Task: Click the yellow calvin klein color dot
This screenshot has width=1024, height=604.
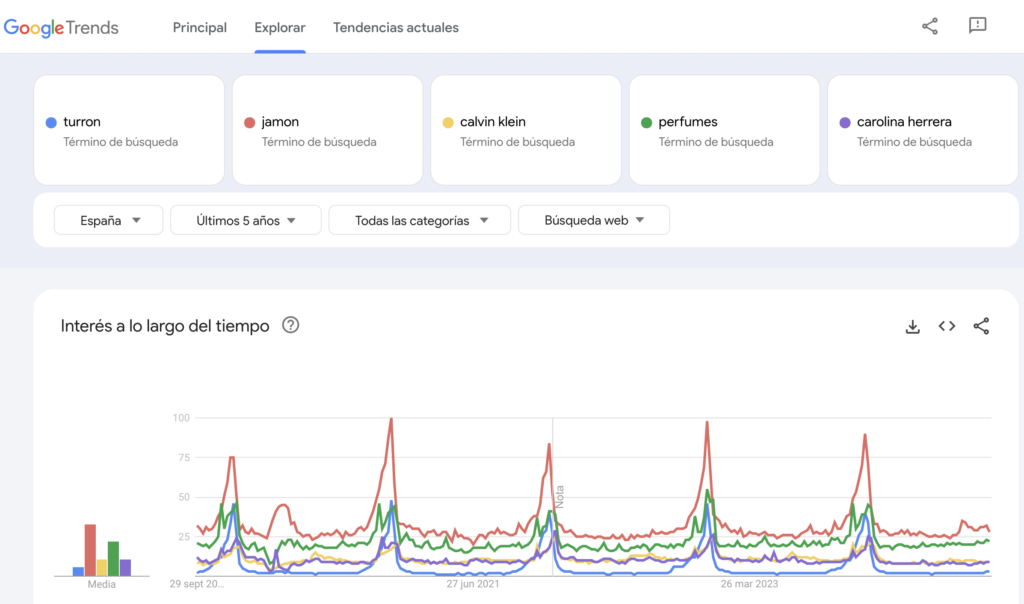Action: point(448,122)
